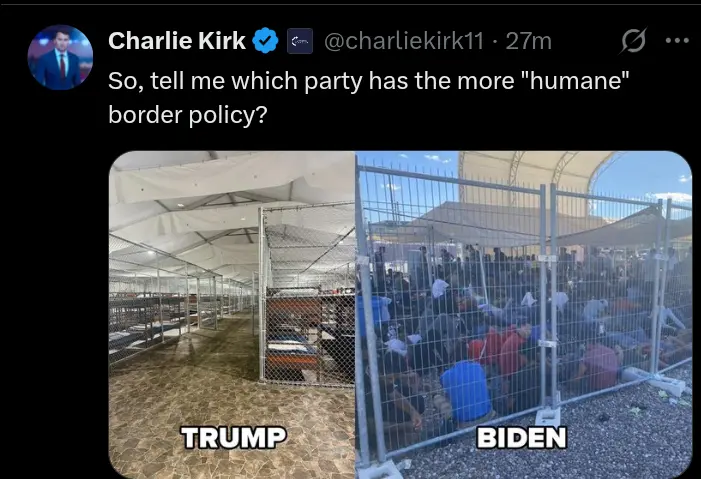Click the chain-link cage with bunk beds
This screenshot has width=701, height=479.
[307, 295]
